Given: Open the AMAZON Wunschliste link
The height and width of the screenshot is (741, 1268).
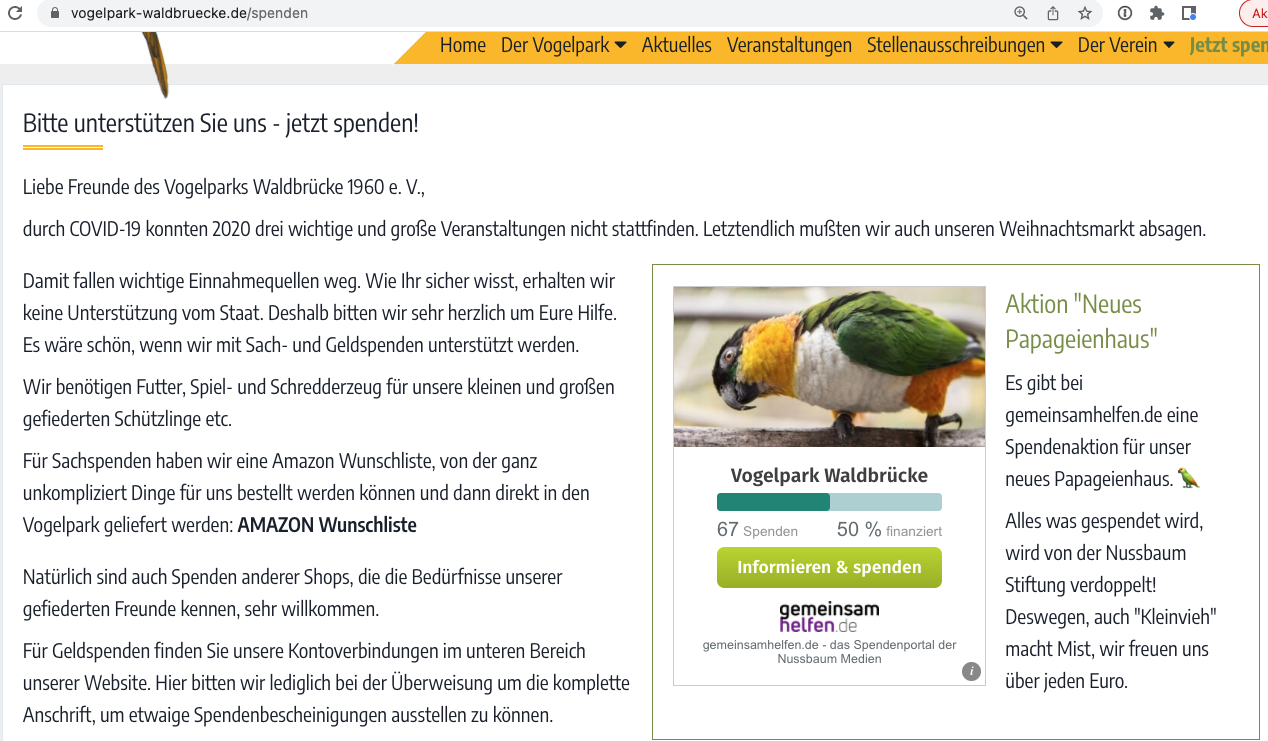Looking at the screenshot, I should pyautogui.click(x=327, y=525).
